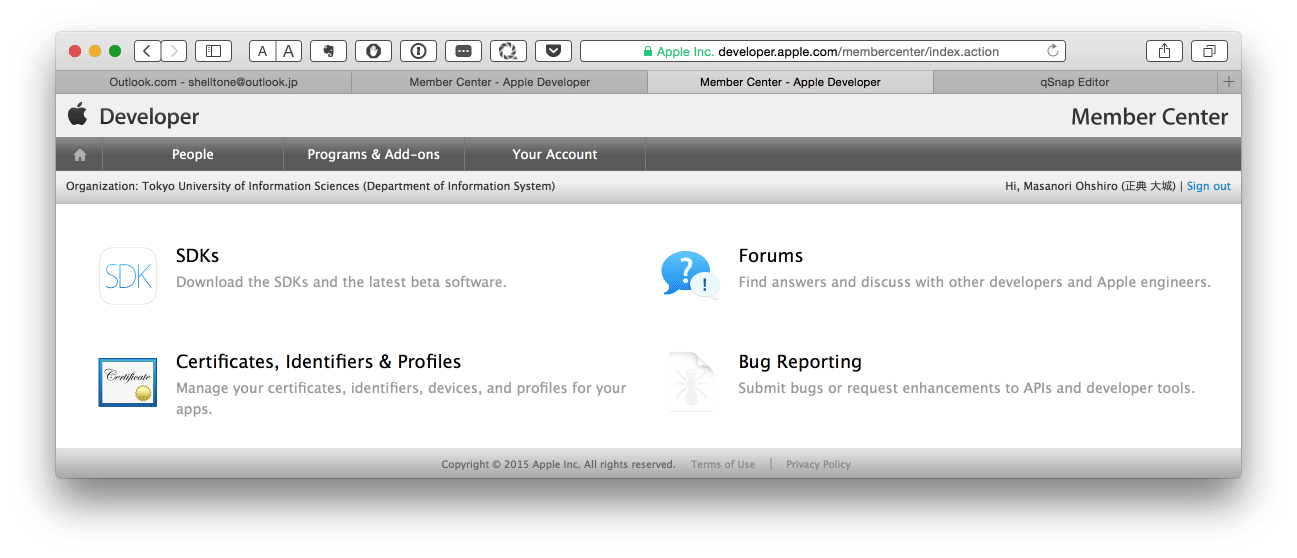1297x558 pixels.
Task: Click the Certificate icon
Action: point(128,382)
